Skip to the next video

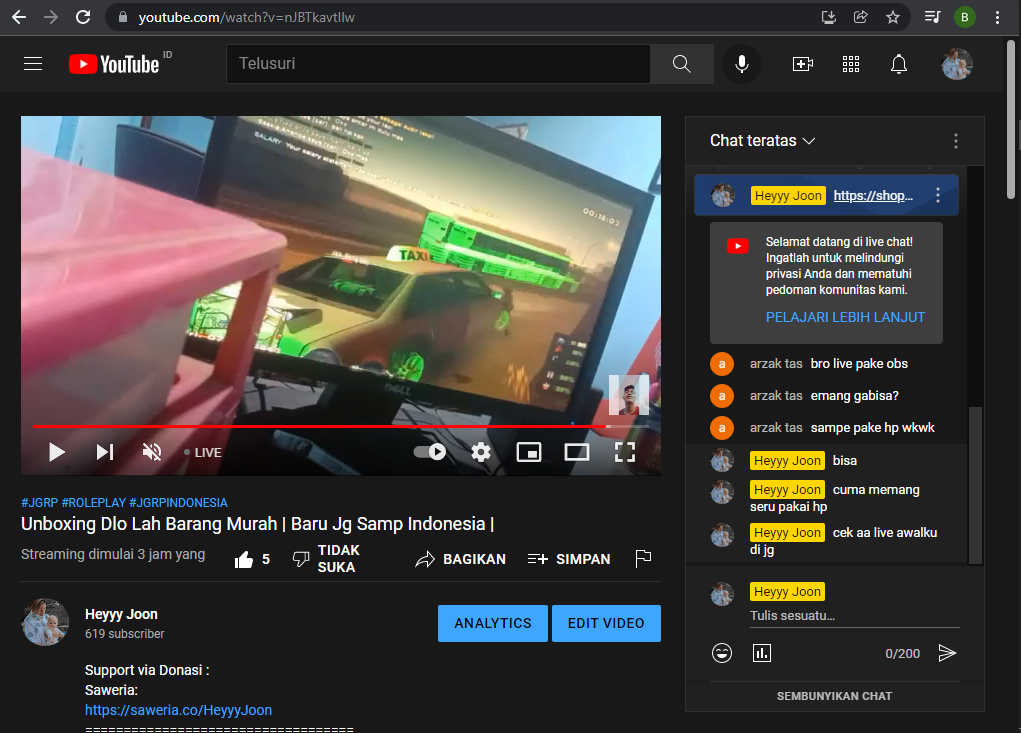(105, 452)
